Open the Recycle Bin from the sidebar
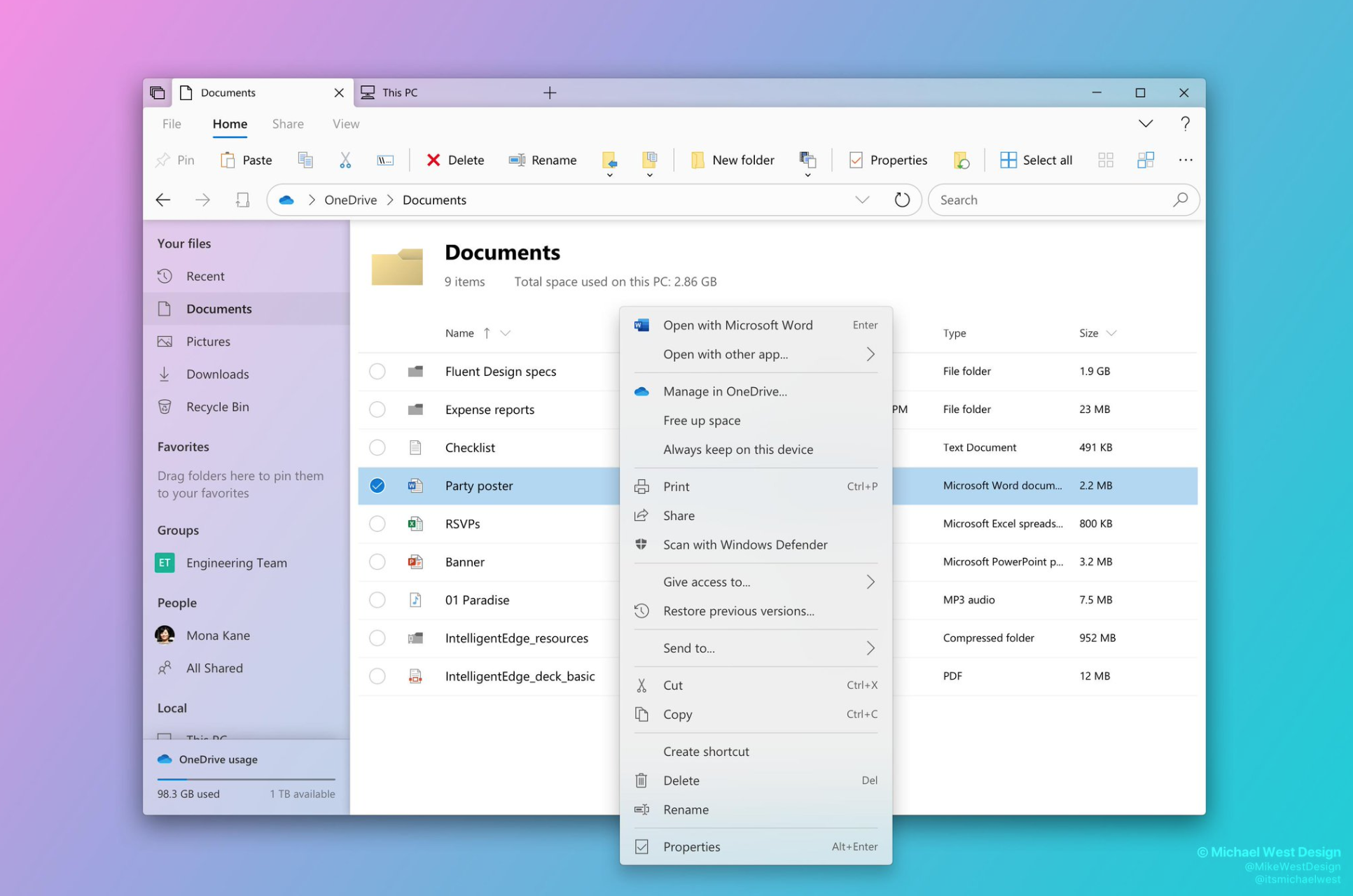Image resolution: width=1353 pixels, height=896 pixels. click(x=218, y=406)
